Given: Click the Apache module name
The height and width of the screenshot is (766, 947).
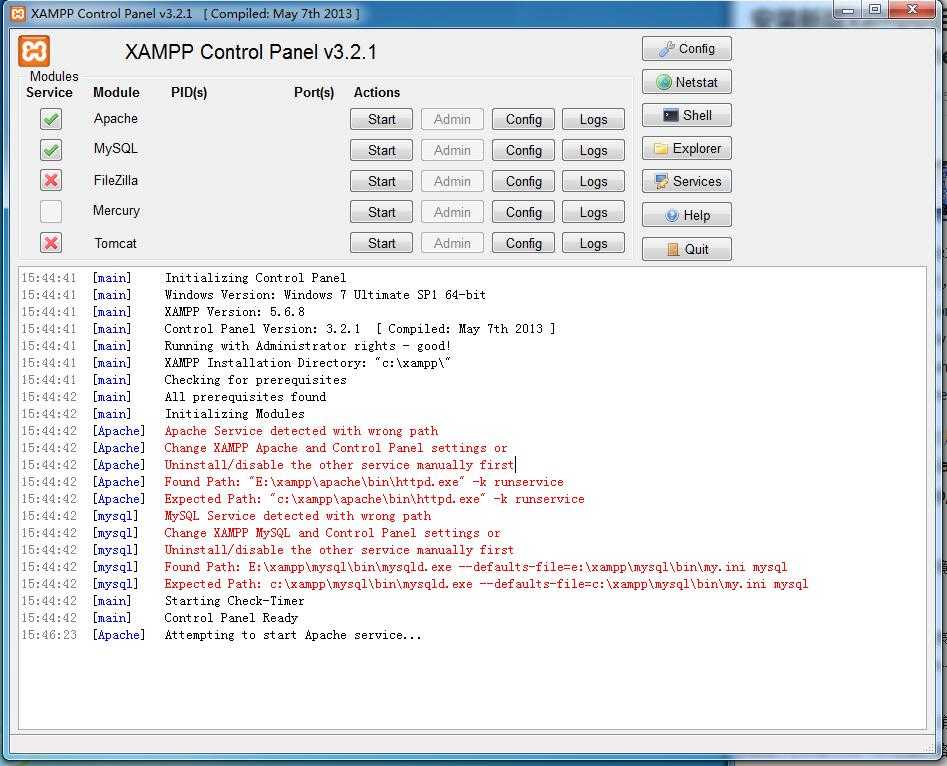Looking at the screenshot, I should tap(115, 119).
